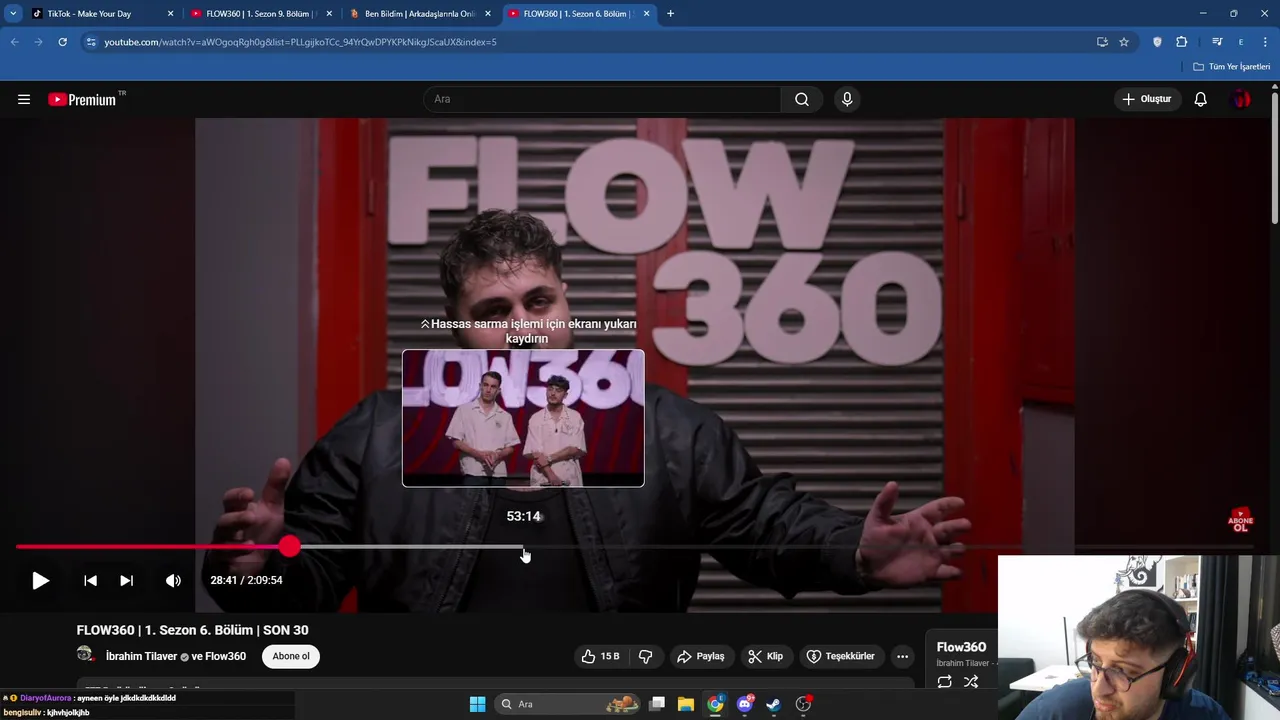This screenshot has width=1280, height=720.
Task: Open media control toolbar icon
Action: 1217,42
